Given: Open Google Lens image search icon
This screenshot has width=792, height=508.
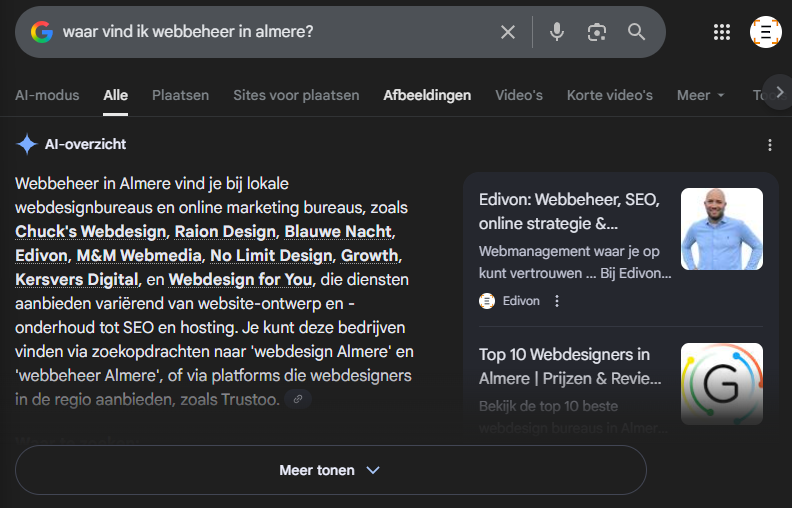Looking at the screenshot, I should point(597,32).
